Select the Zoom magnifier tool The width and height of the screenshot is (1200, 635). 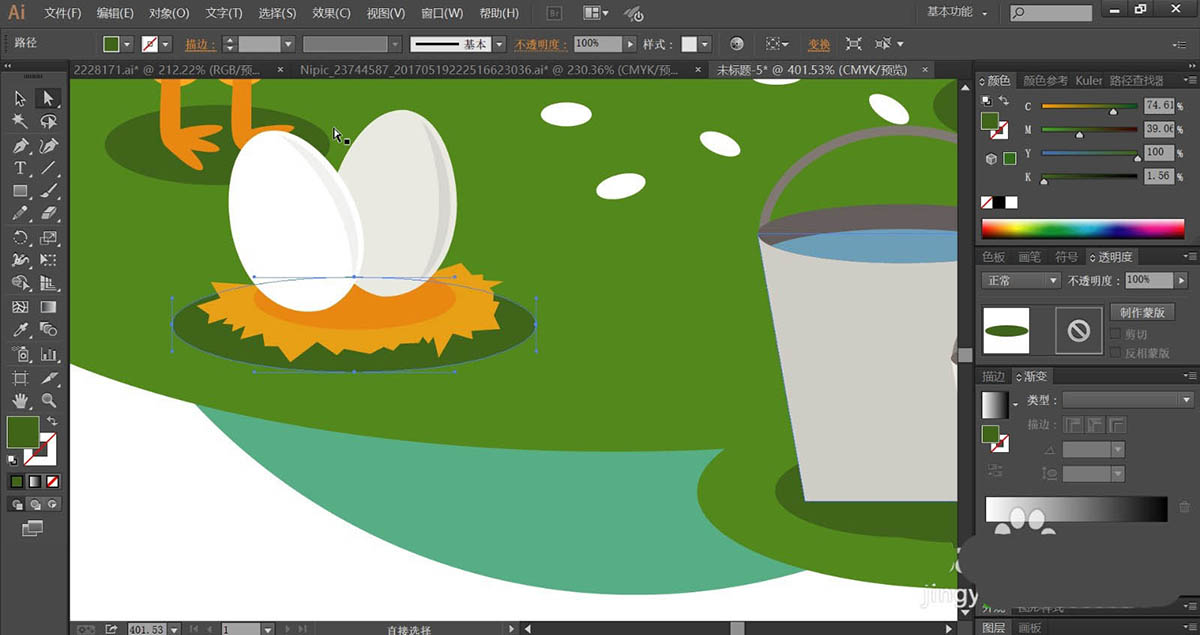[48, 400]
